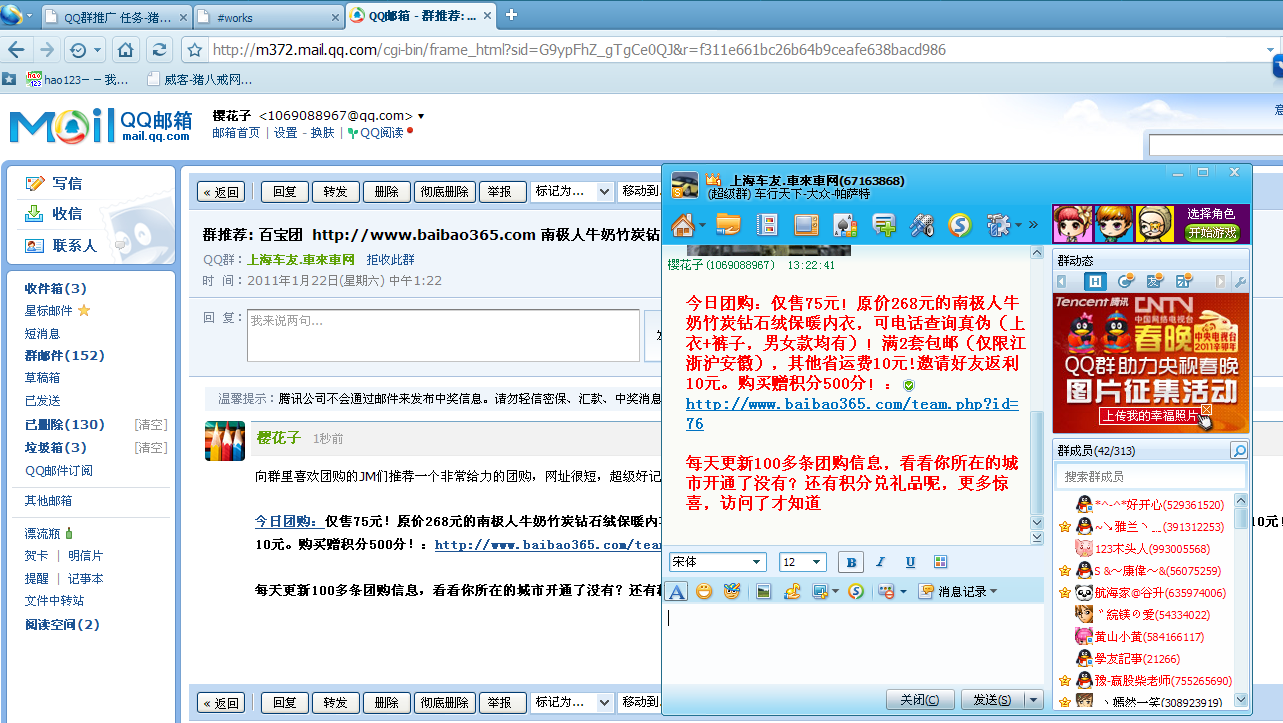The width and height of the screenshot is (1283, 723).
Task: Open the group shared files folder icon
Action: click(728, 225)
